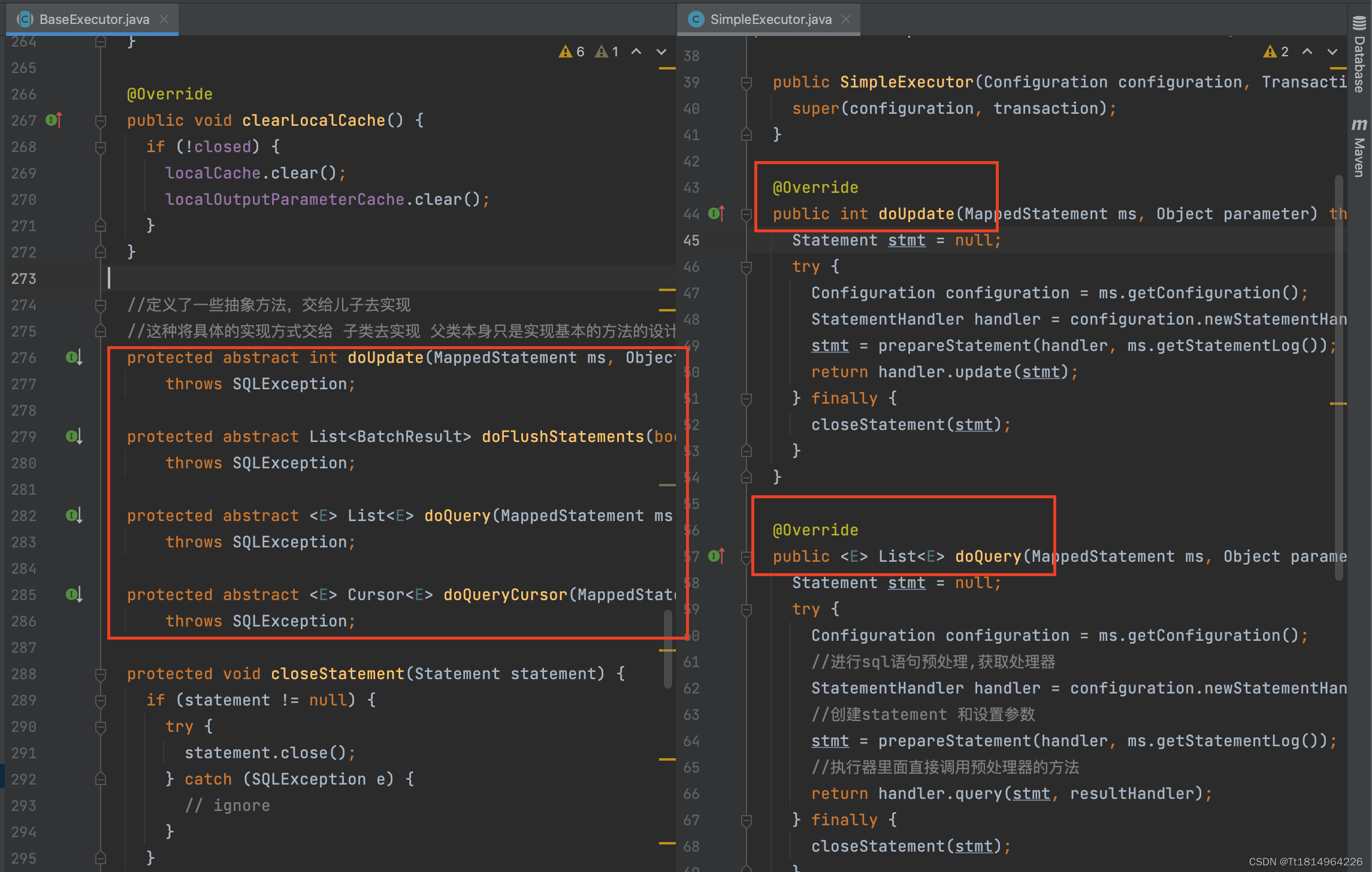Close the BaseExecutor.java tab
This screenshot has height=872, width=1372.
tap(164, 19)
